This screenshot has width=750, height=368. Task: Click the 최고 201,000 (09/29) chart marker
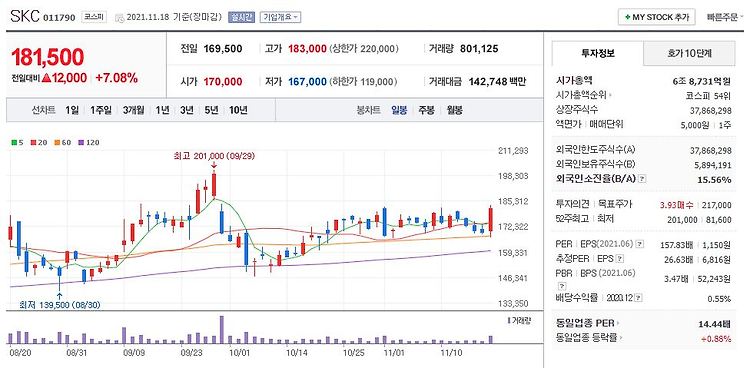[214, 156]
